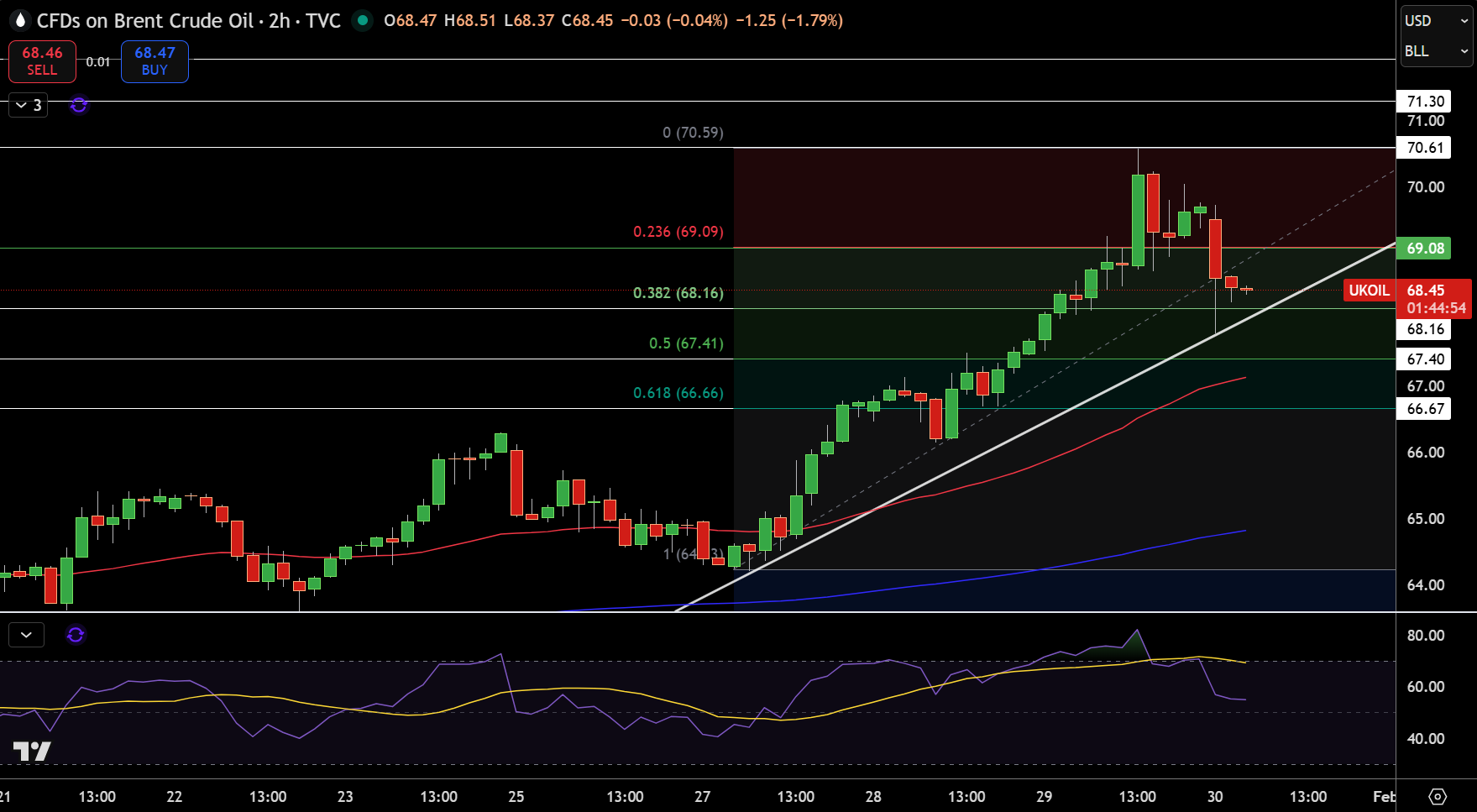Open the BLL unit dropdown

click(1436, 51)
